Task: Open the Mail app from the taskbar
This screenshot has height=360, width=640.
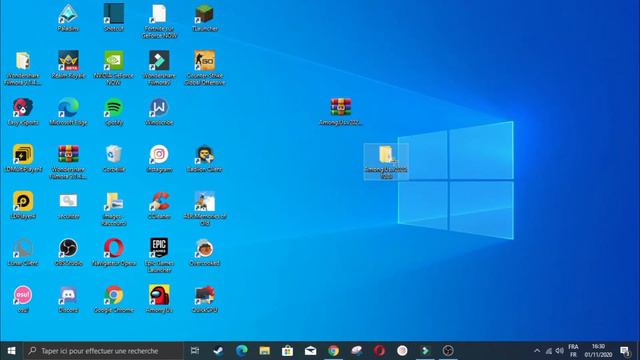Action: (310, 351)
